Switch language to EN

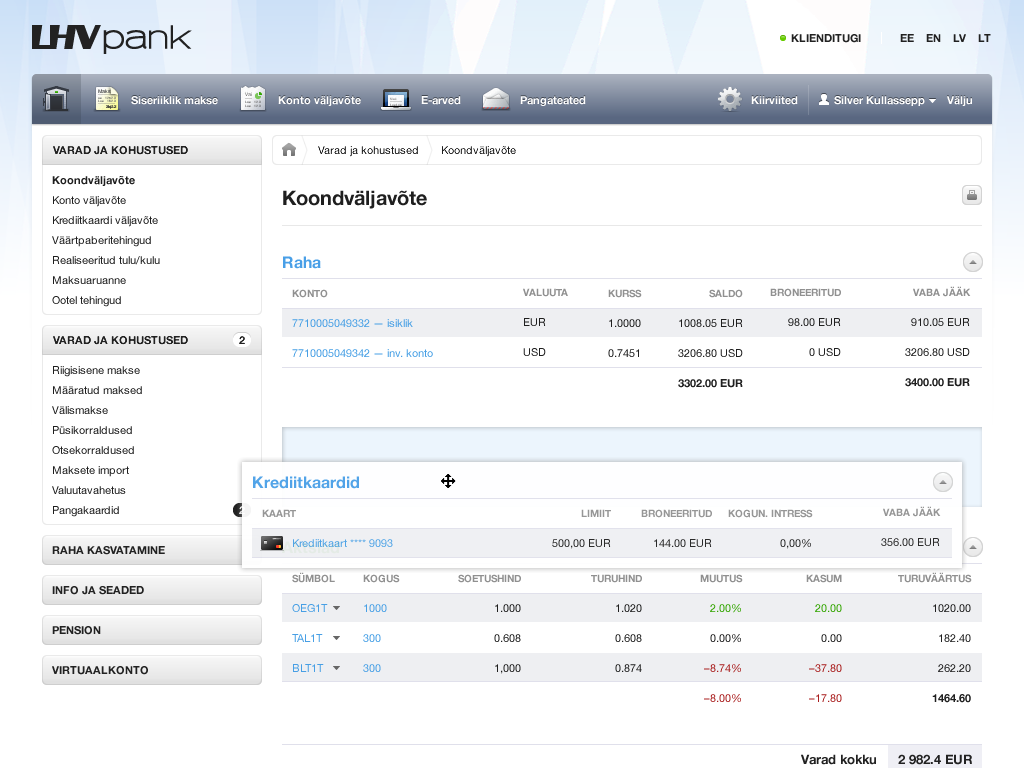pos(933,38)
